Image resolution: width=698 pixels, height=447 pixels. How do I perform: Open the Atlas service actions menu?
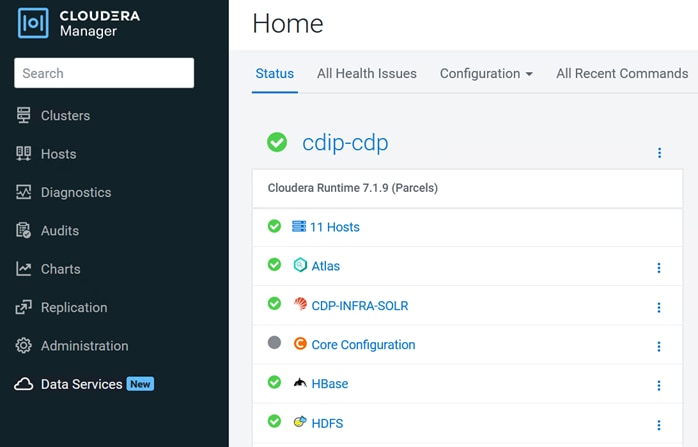click(x=659, y=268)
